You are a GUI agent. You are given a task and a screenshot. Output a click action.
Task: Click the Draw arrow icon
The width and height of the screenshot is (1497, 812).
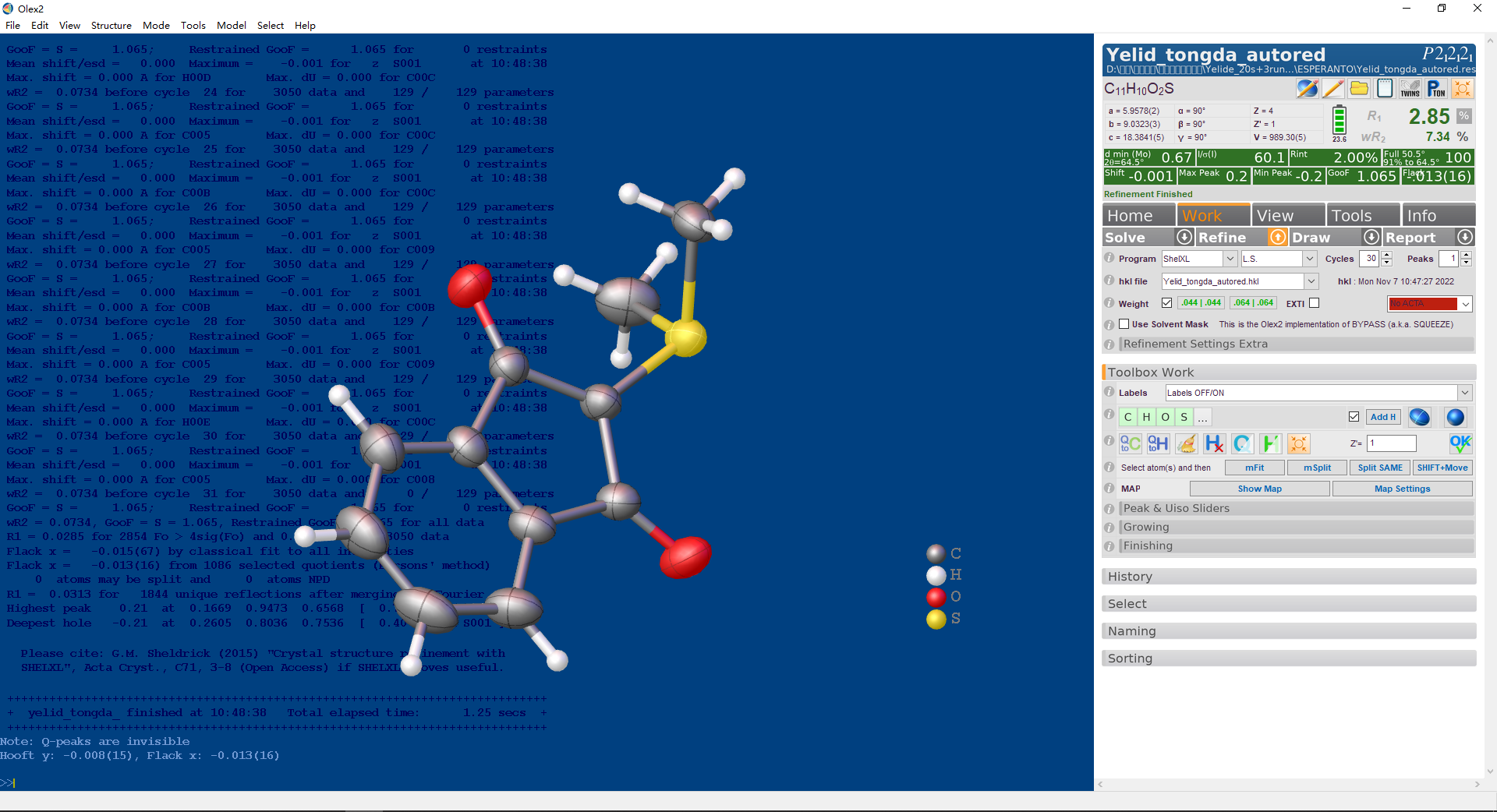click(1371, 237)
